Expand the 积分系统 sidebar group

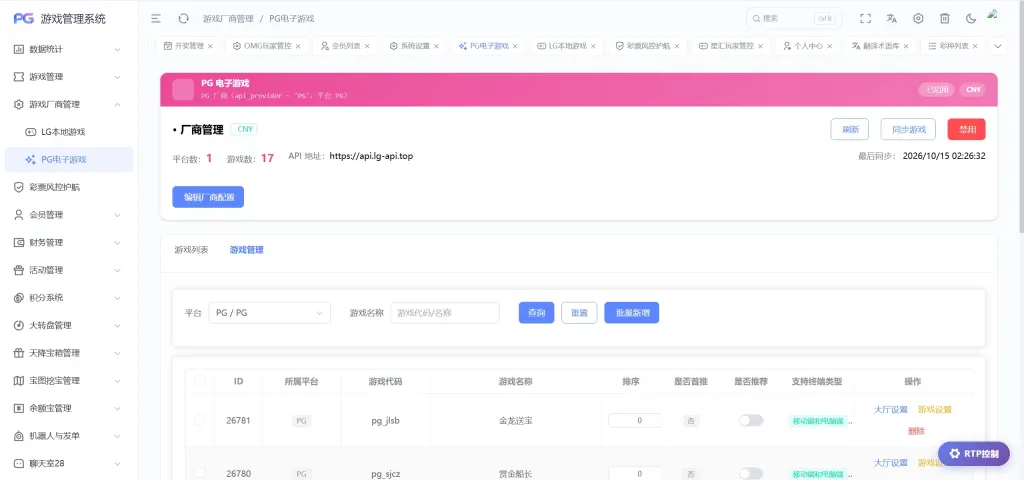pos(118,298)
